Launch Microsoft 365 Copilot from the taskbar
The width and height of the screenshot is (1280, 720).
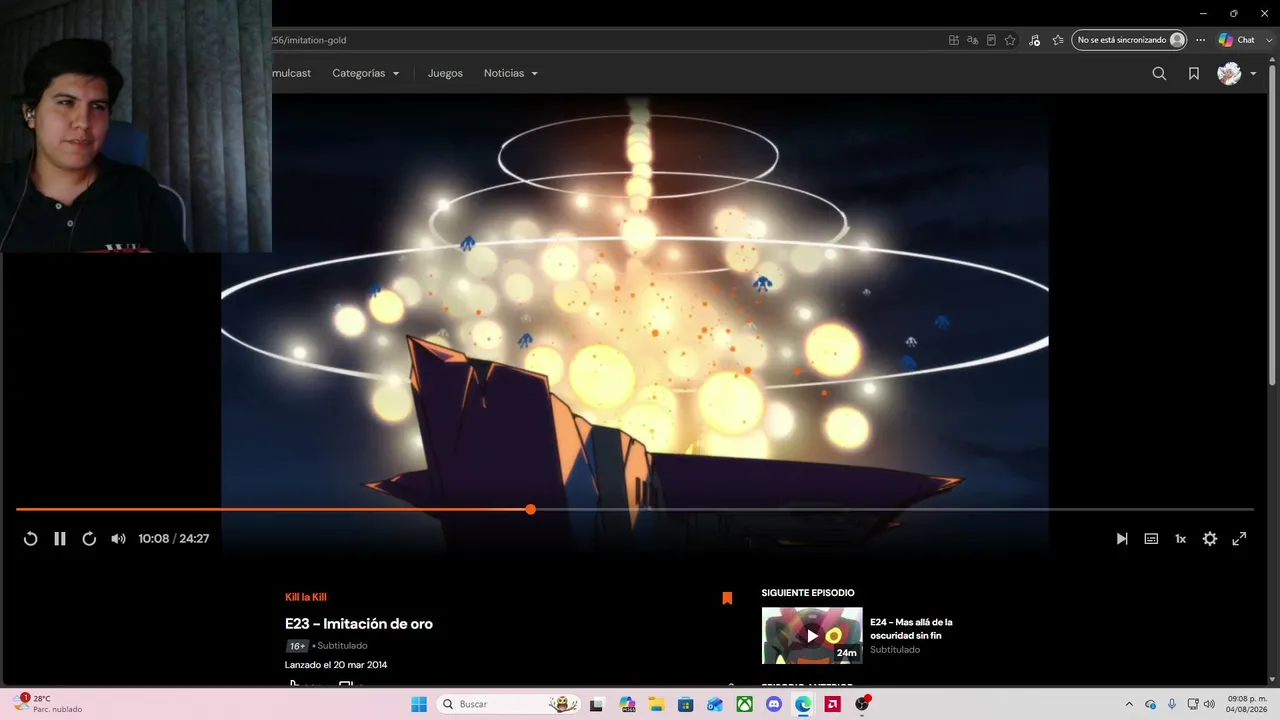tap(627, 704)
